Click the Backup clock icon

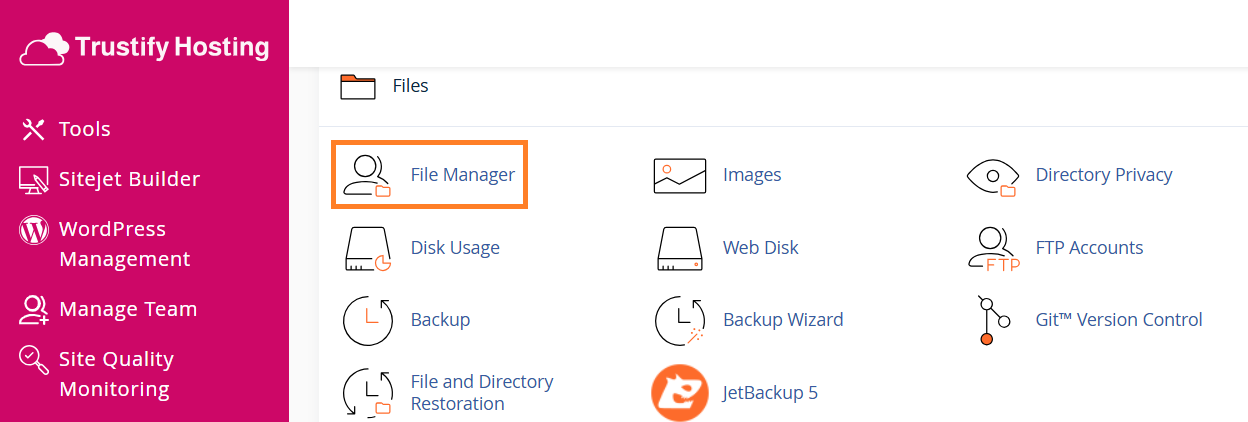click(367, 321)
